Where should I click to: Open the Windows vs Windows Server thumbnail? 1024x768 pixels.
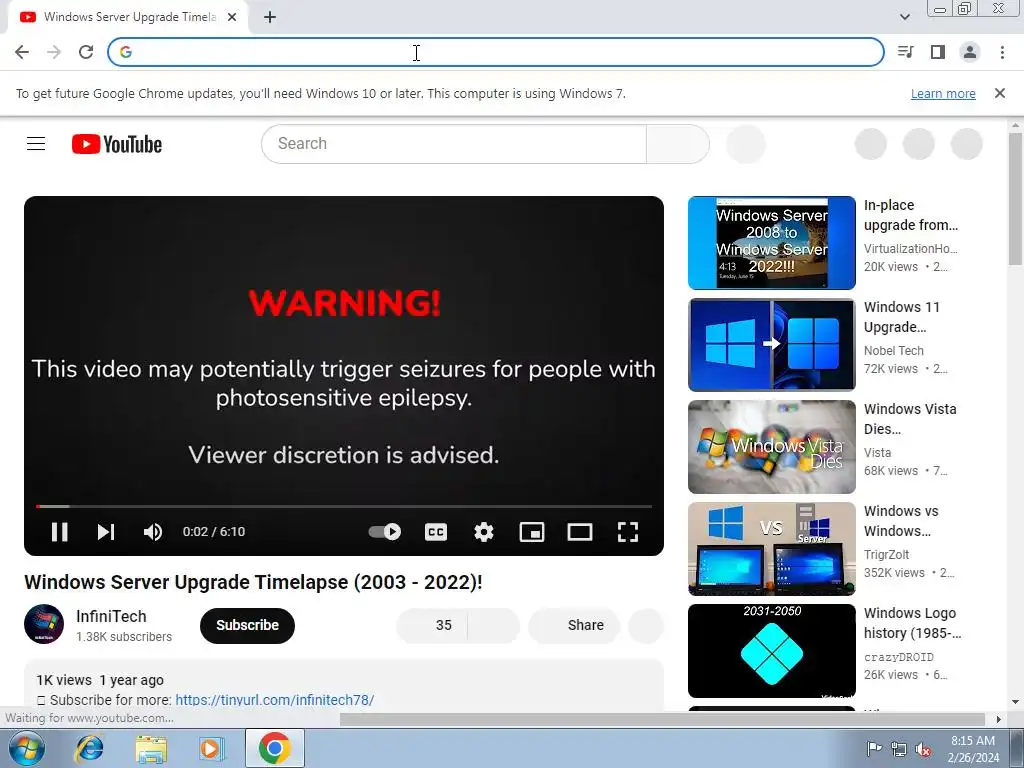pos(771,549)
